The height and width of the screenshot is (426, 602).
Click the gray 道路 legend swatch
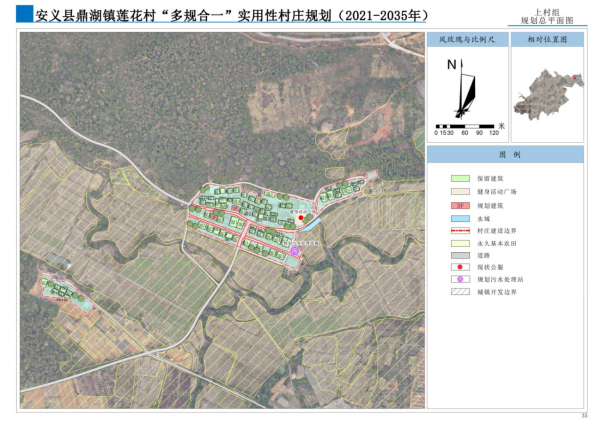click(x=460, y=254)
